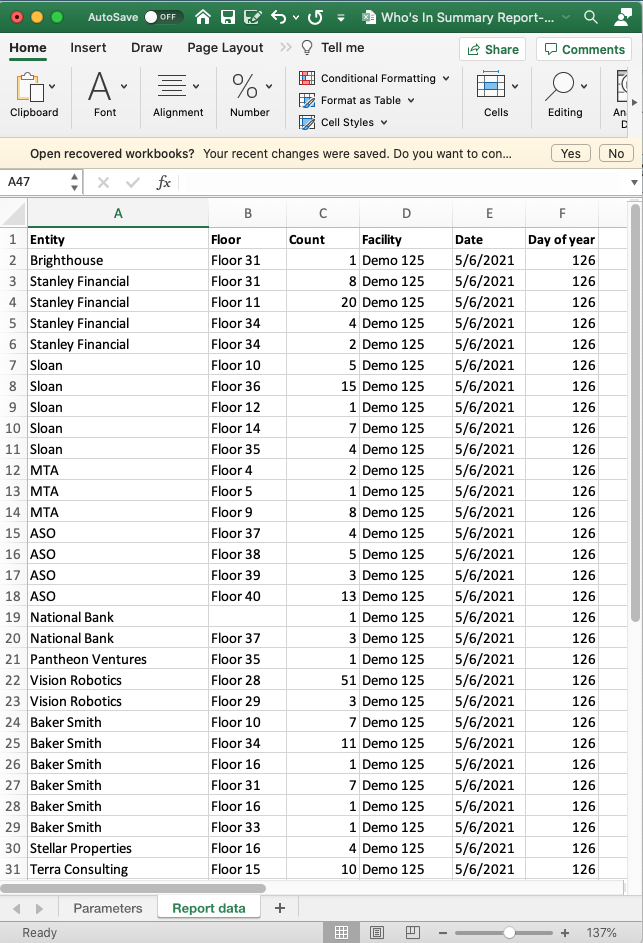Open the Number format group
This screenshot has width=643, height=943.
pos(250,94)
